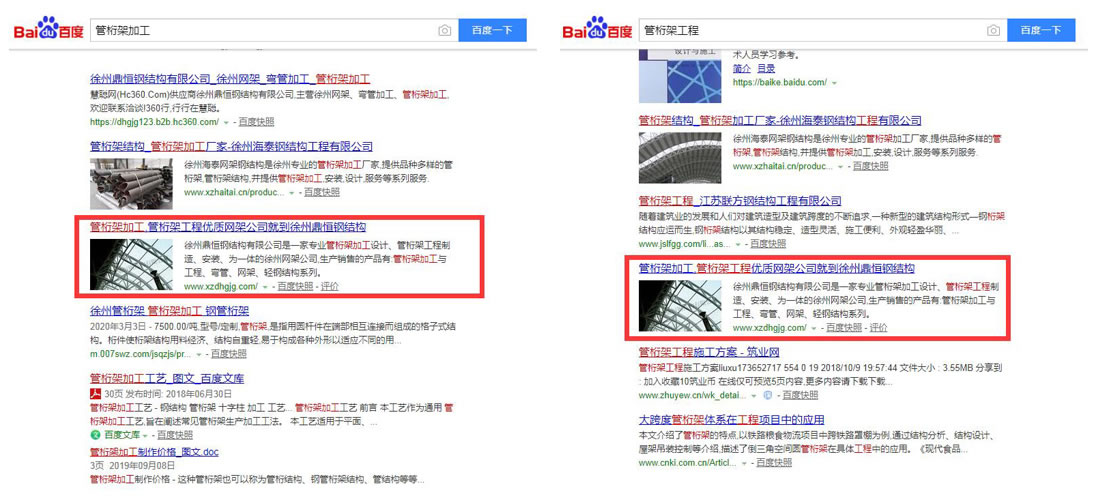
Task: Click the steel pipes thumbnail in 徐州海泰 result
Action: point(131,180)
